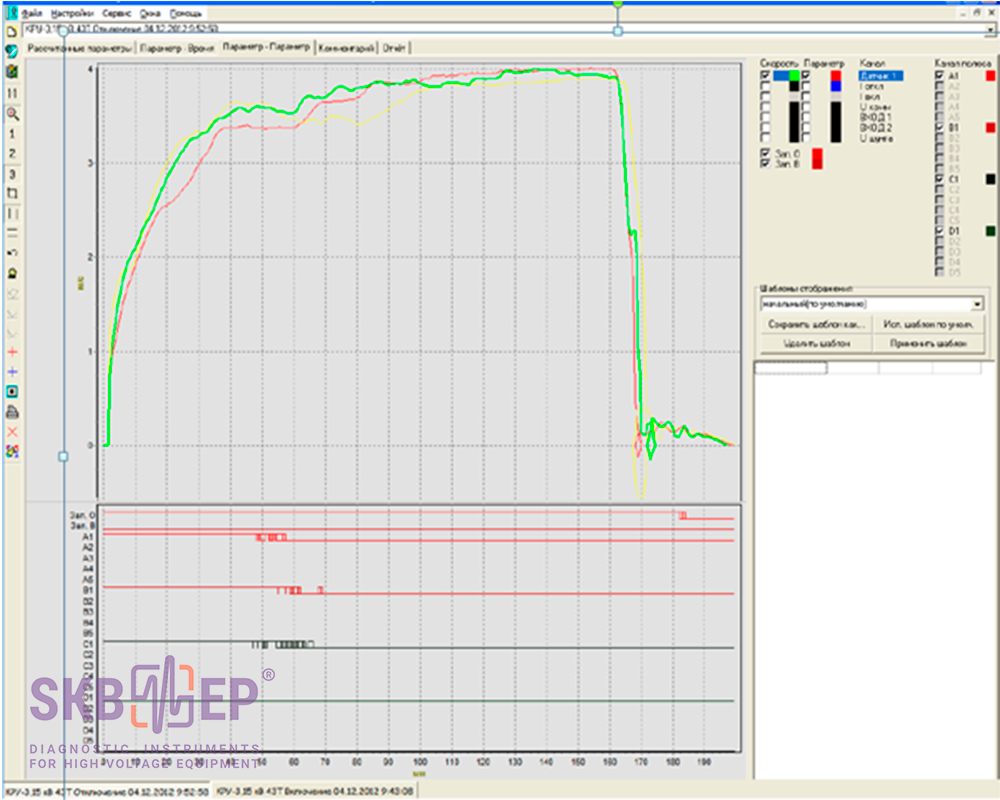Click the Сохранить шаблон как... button
This screenshot has height=800, width=1000.
[816, 325]
